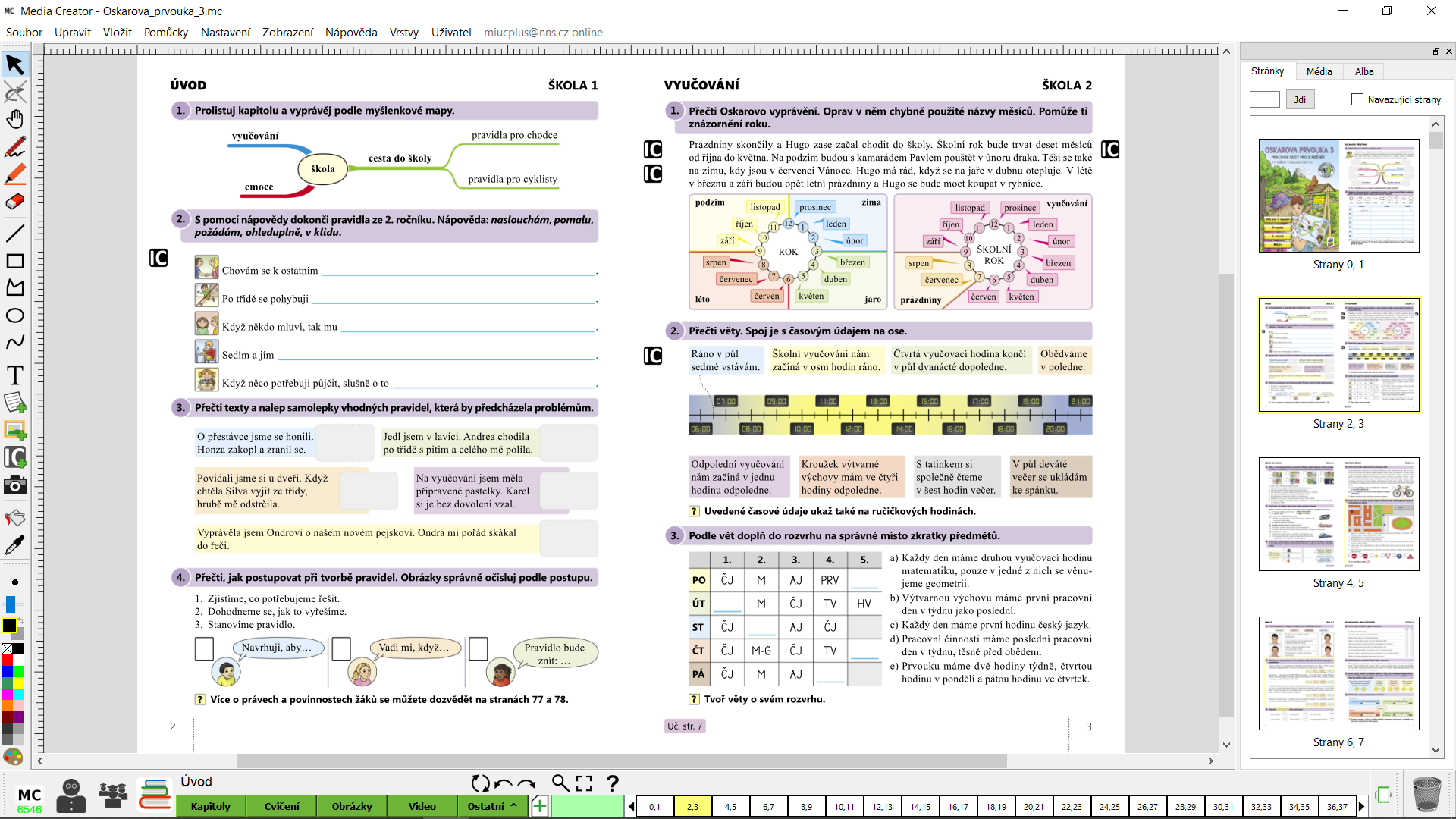Switch to the Média tab
This screenshot has height=819, width=1456.
coord(1319,71)
